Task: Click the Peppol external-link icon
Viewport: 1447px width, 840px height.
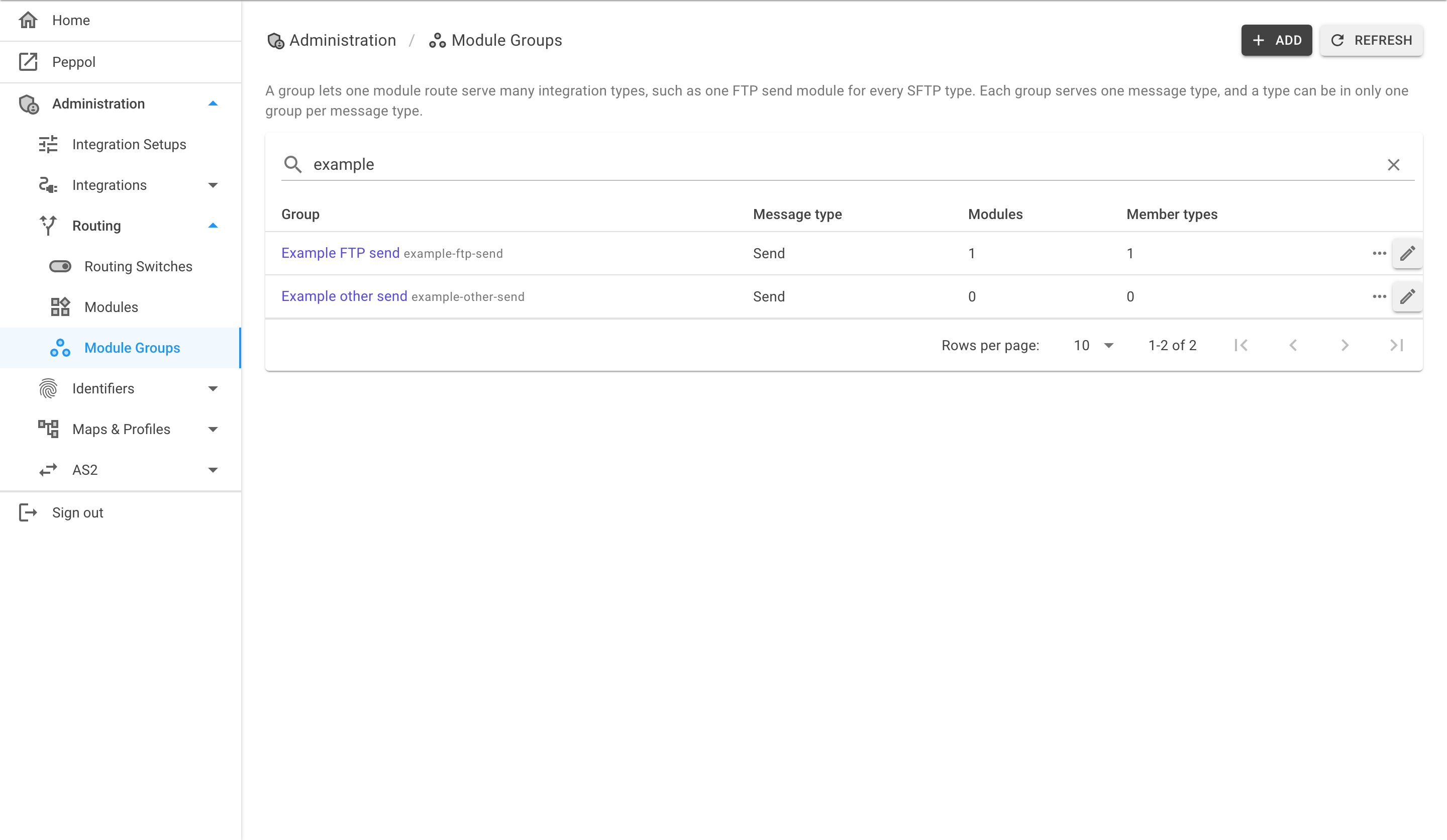Action: click(28, 61)
